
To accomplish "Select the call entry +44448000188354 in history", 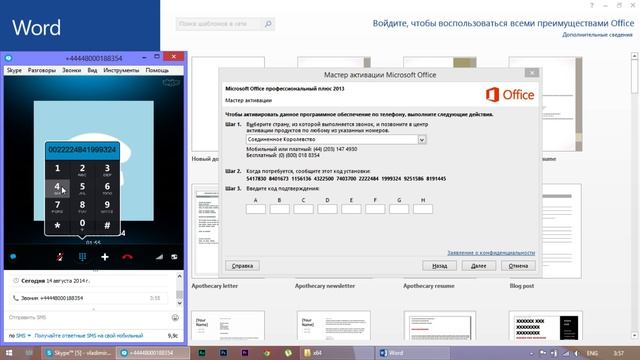I will click(88, 298).
